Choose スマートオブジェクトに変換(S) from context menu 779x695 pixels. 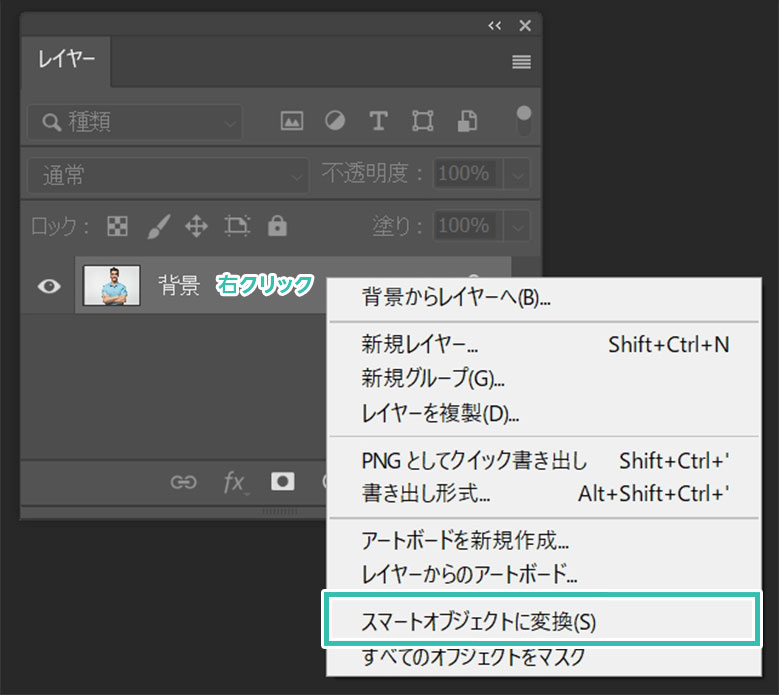coord(478,621)
